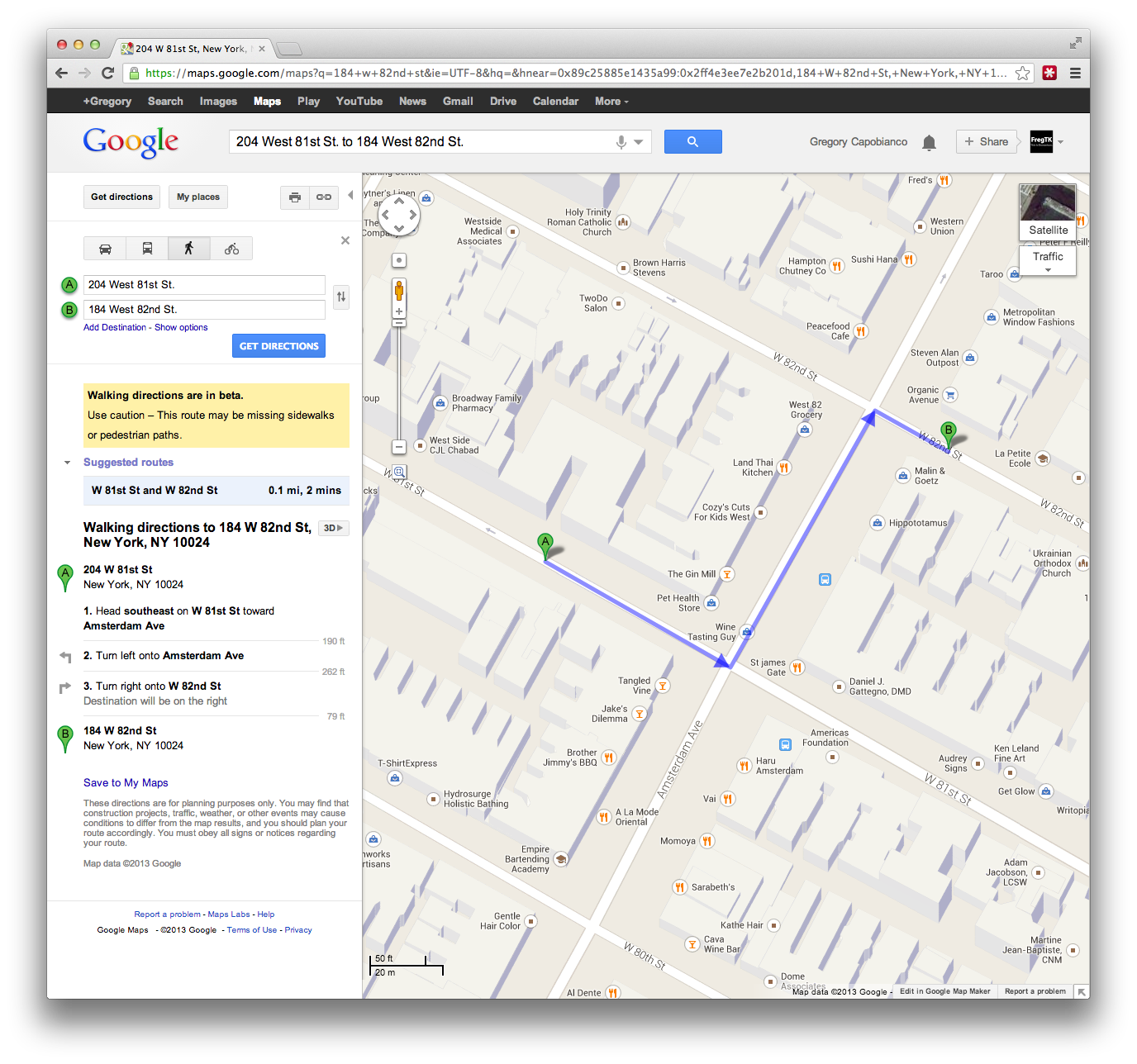Open Drive from Google bar
Screen dimensions: 1137x1064
(503, 102)
